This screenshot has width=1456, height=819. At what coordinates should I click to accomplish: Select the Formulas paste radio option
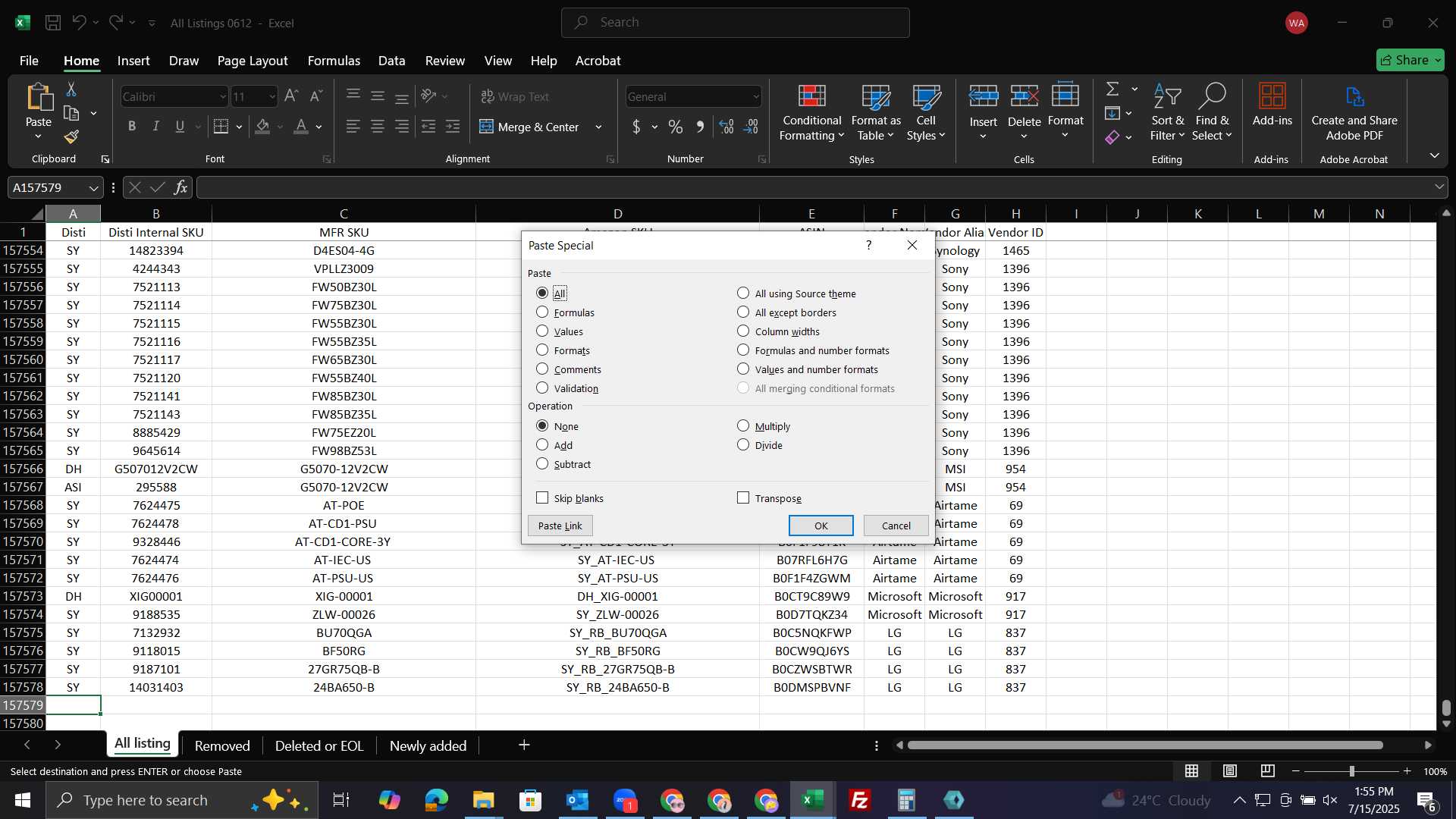tap(565, 312)
